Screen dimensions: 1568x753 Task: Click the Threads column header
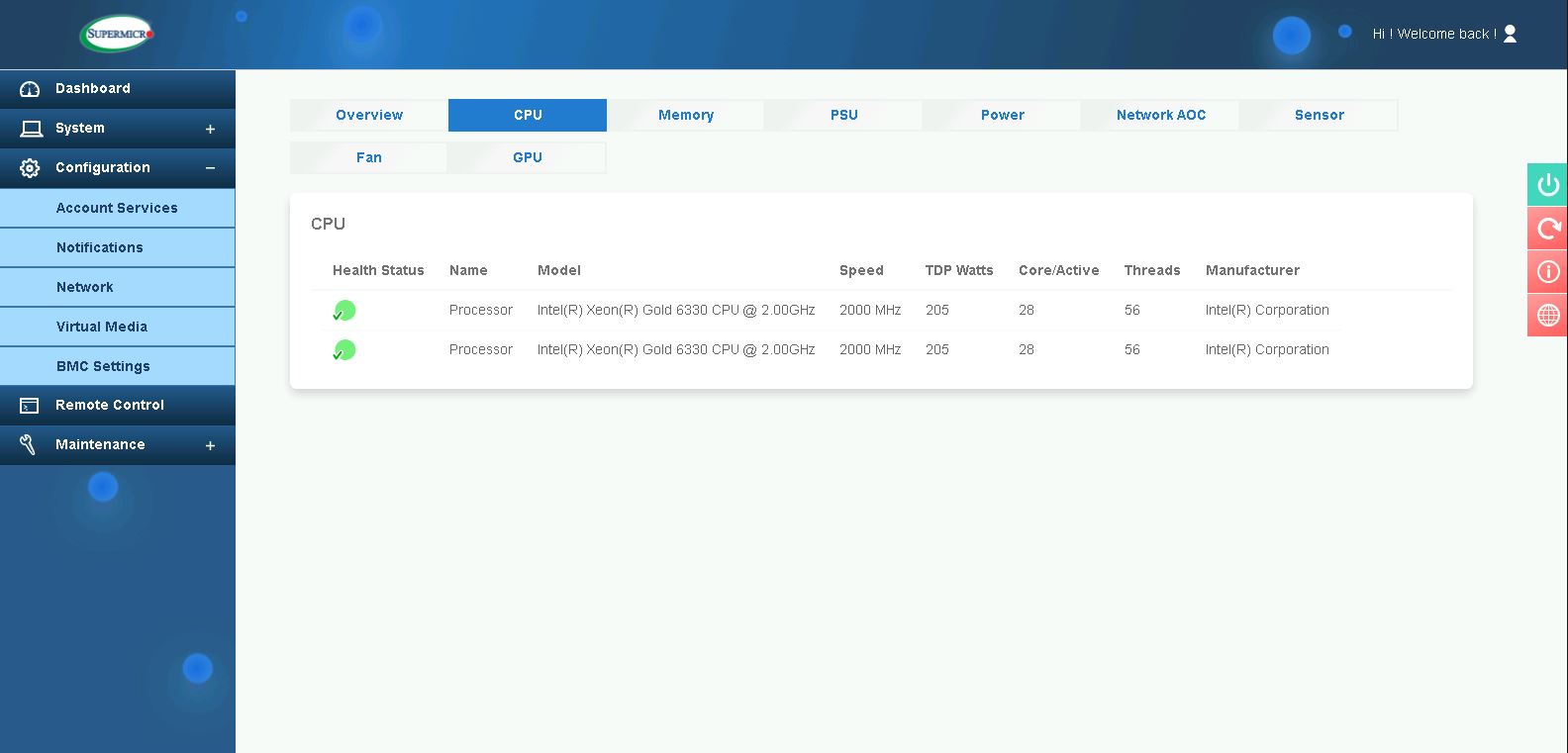(1152, 270)
